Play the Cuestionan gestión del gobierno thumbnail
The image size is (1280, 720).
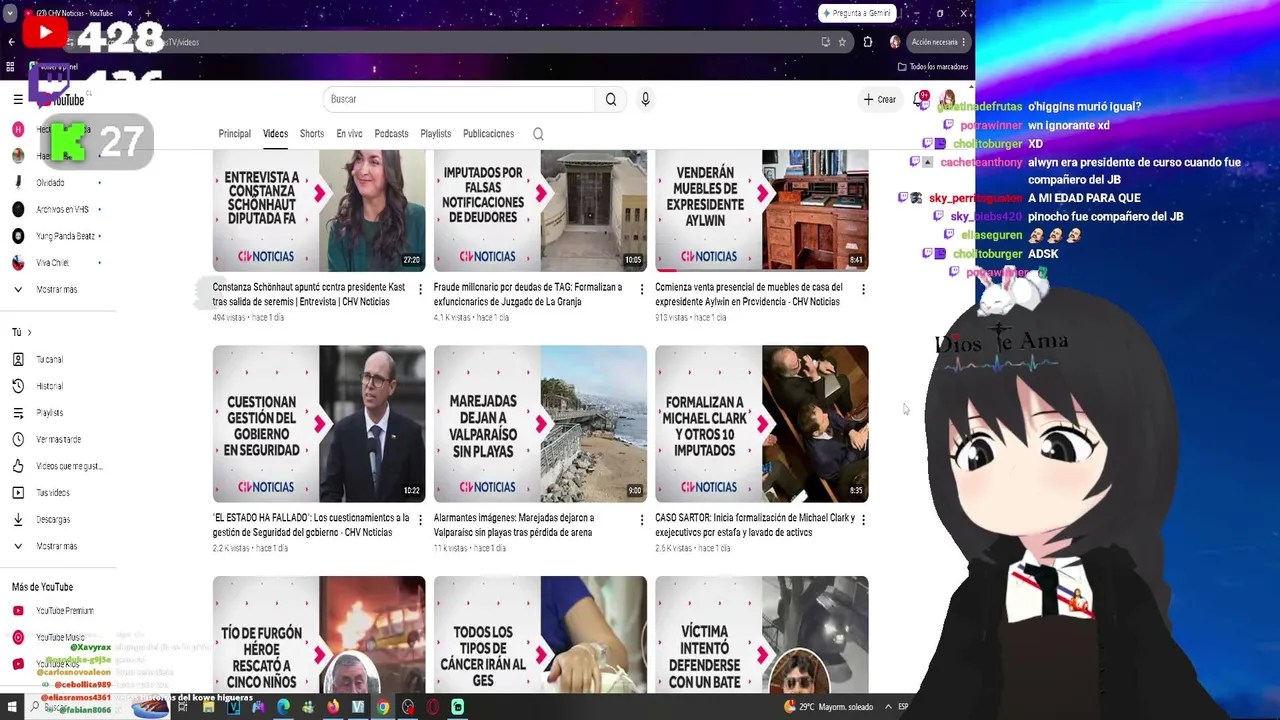[319, 424]
